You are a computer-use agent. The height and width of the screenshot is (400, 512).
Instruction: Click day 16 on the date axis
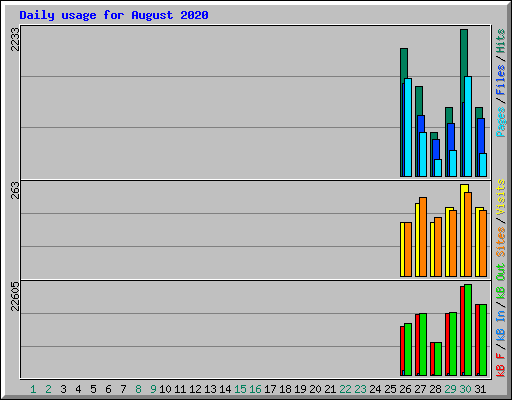coord(255,389)
